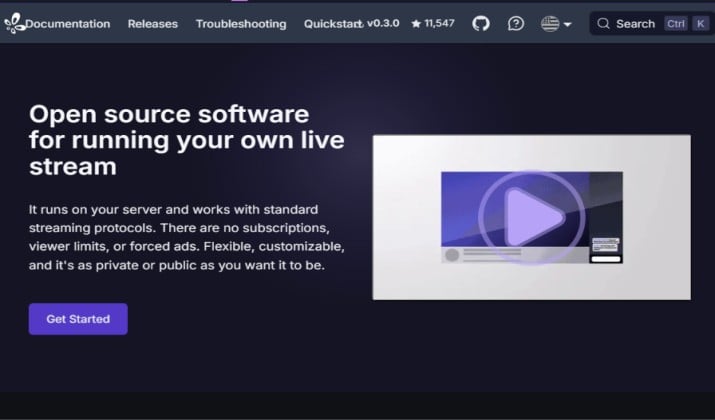715x420 pixels.
Task: Click the search magnifier icon
Action: click(x=603, y=24)
